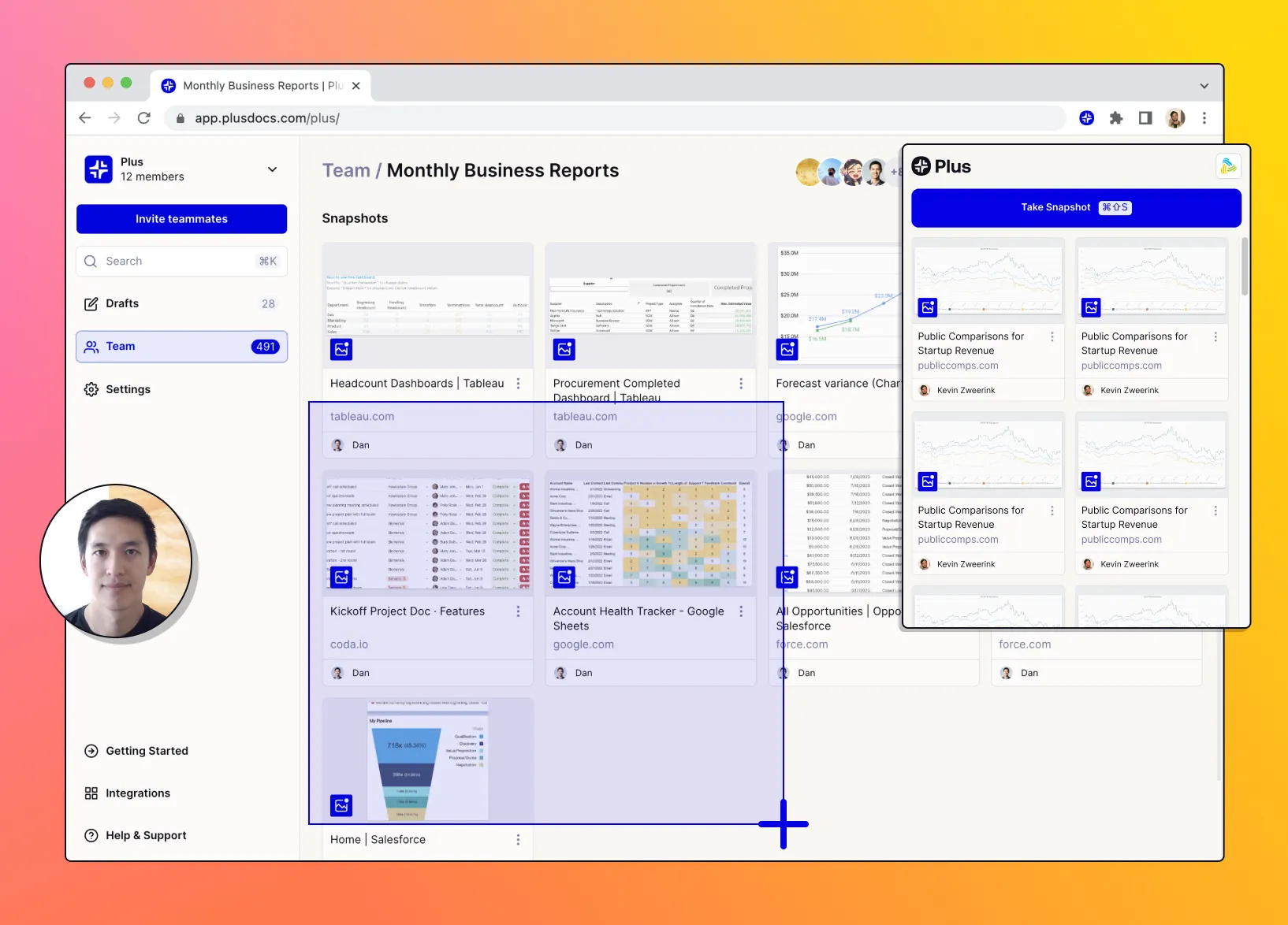Image resolution: width=1288 pixels, height=925 pixels.
Task: Open the Account Health Tracker thumbnail
Action: click(x=651, y=533)
